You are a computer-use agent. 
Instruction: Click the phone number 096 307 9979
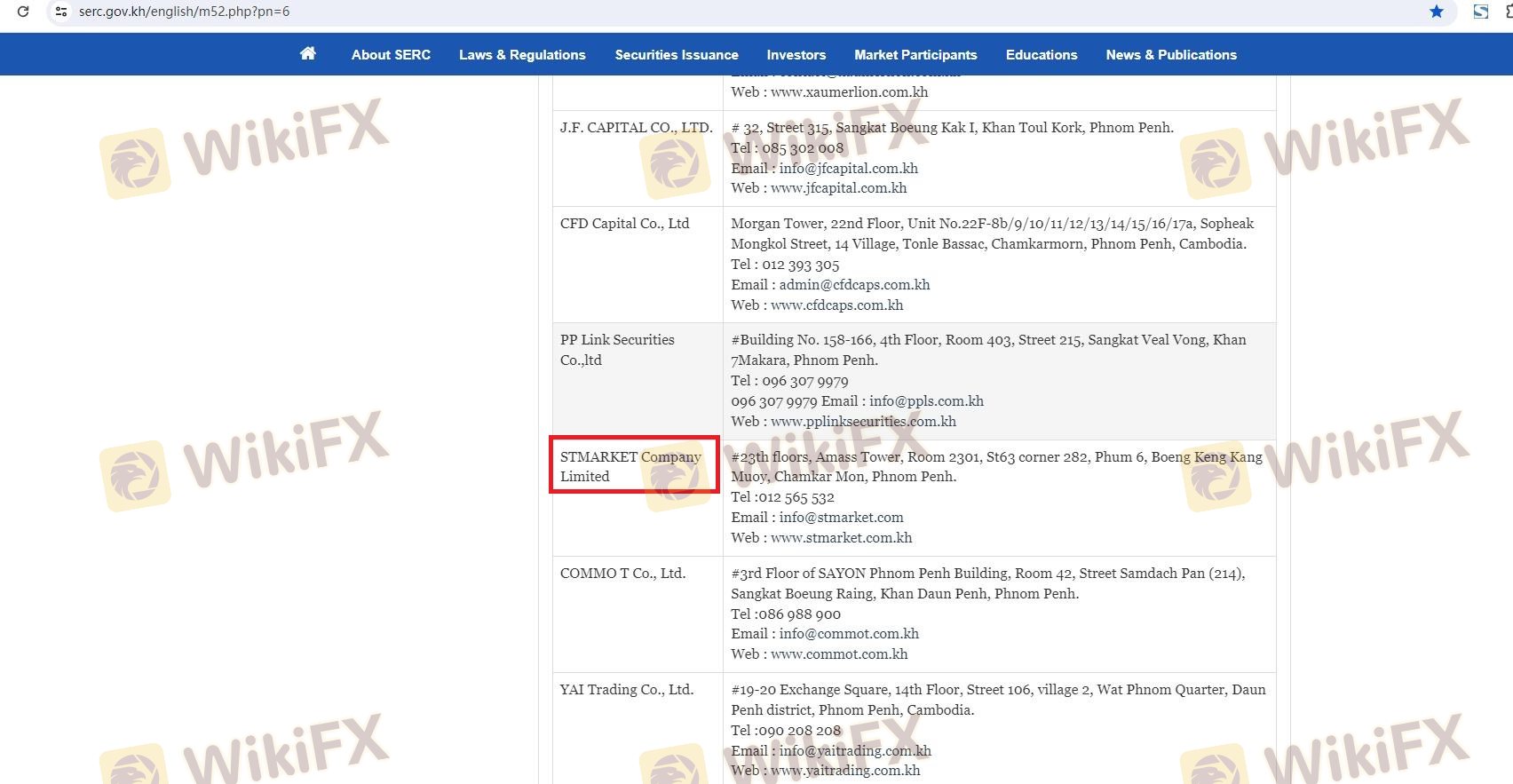805,381
